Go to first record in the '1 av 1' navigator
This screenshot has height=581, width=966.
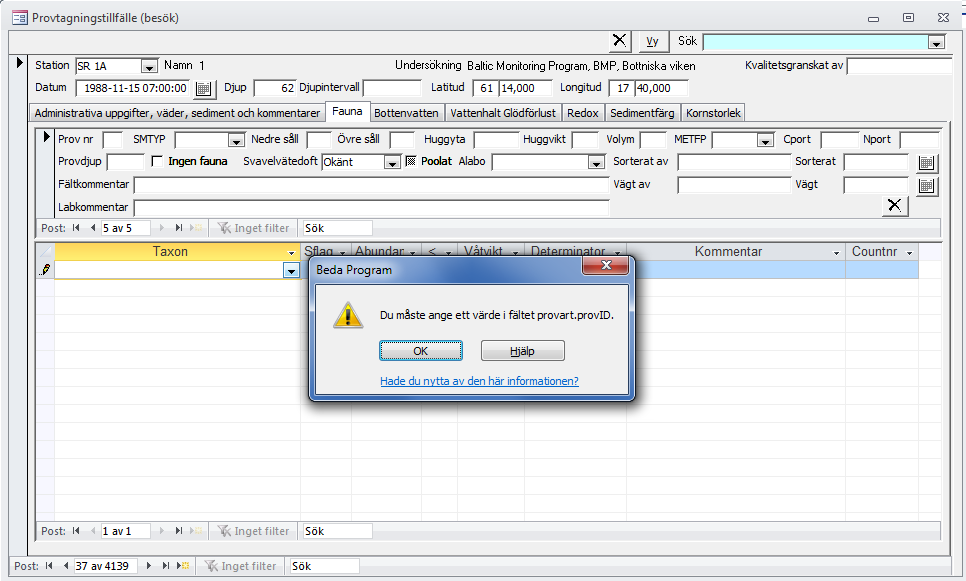(x=76, y=531)
